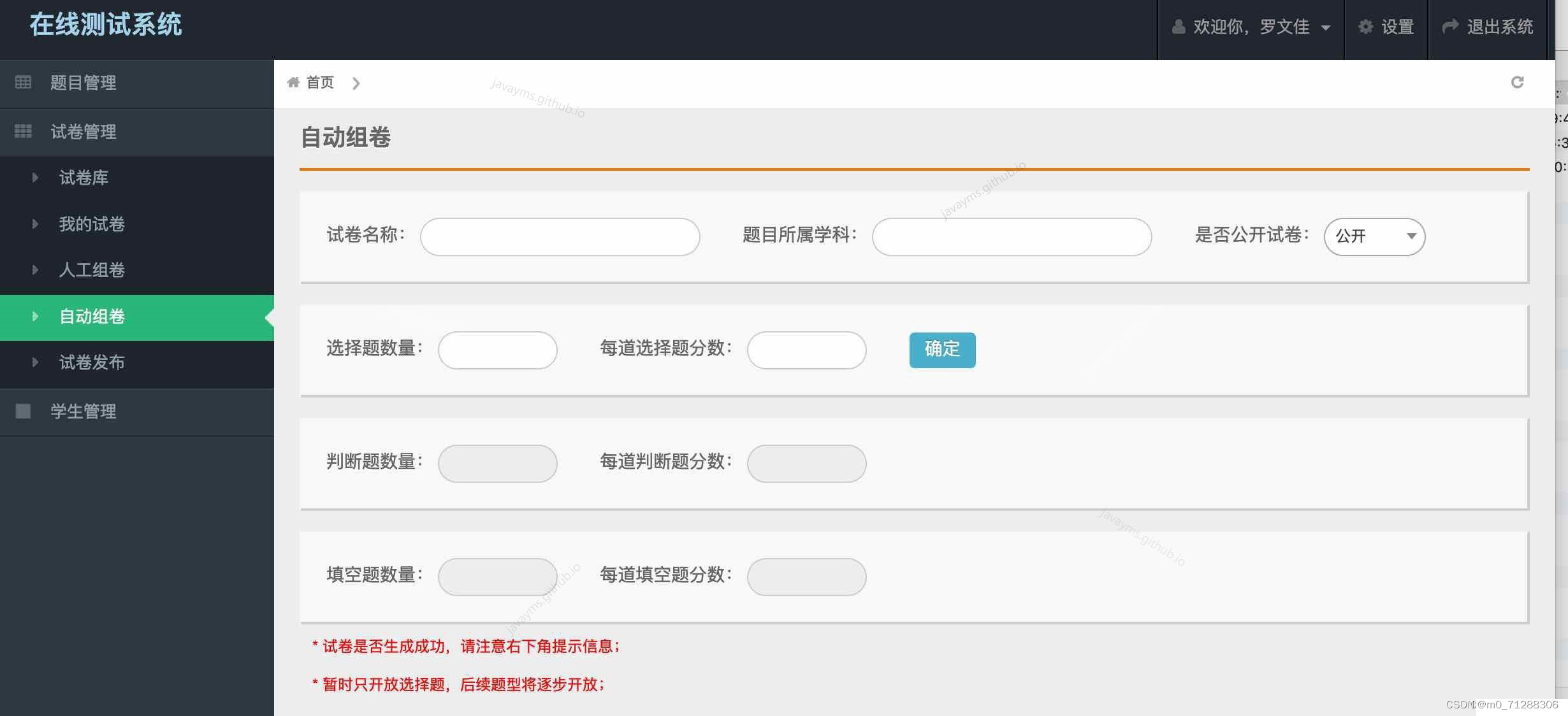This screenshot has width=1568, height=716.
Task: Click the 欢迎你，罗文佳 user dropdown
Action: pyautogui.click(x=1252, y=27)
